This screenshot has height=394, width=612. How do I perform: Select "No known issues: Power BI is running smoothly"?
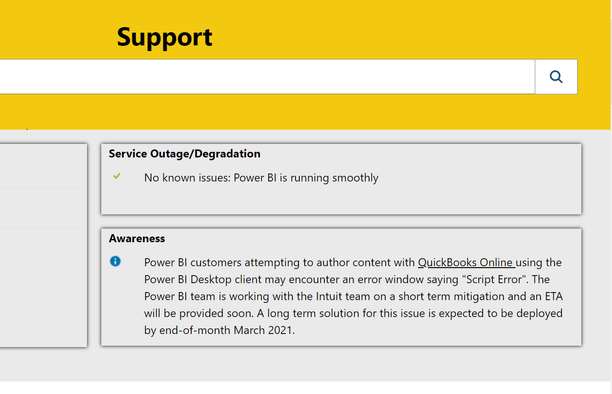[x=261, y=178]
